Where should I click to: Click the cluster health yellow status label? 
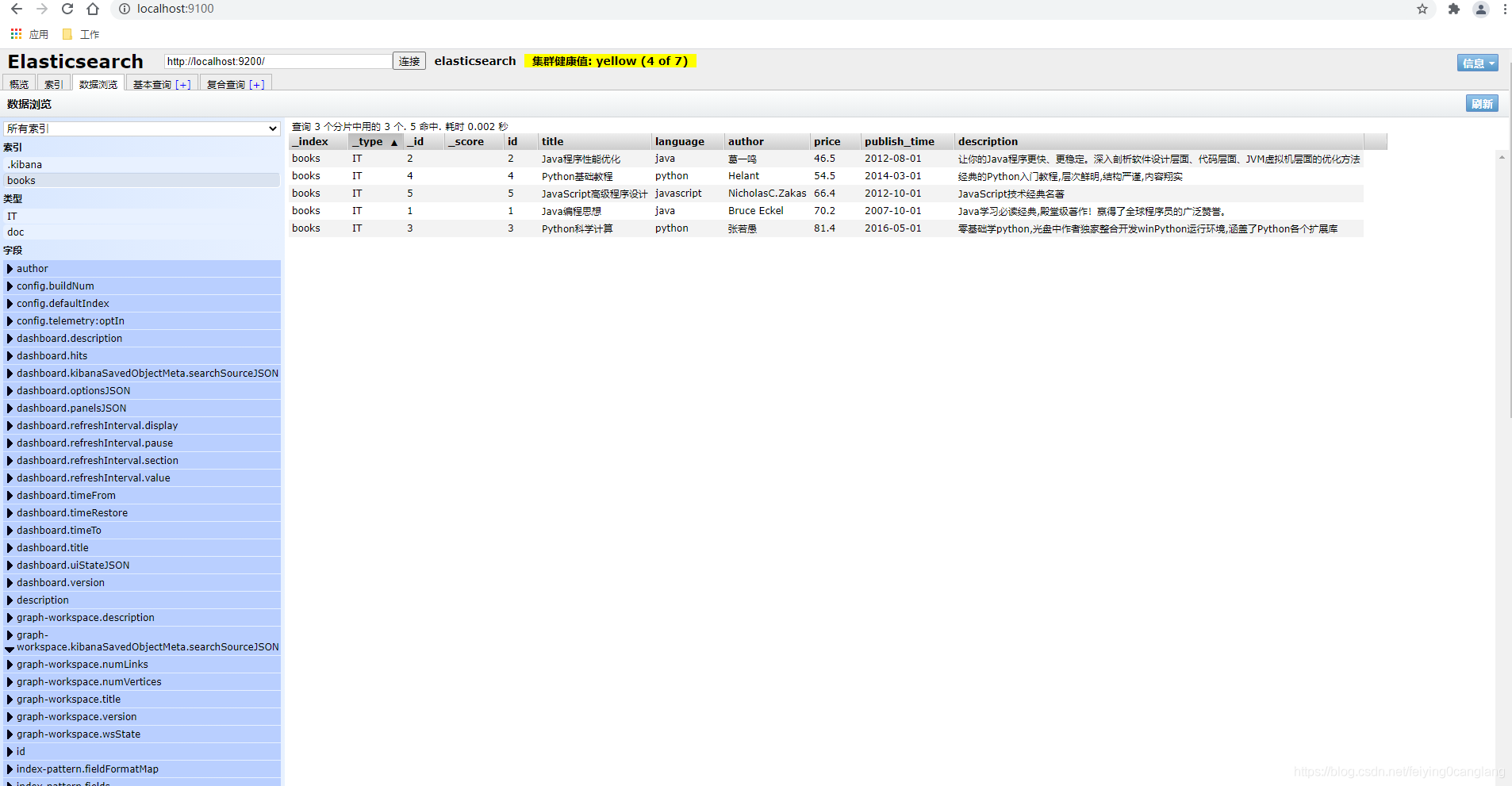tap(610, 61)
